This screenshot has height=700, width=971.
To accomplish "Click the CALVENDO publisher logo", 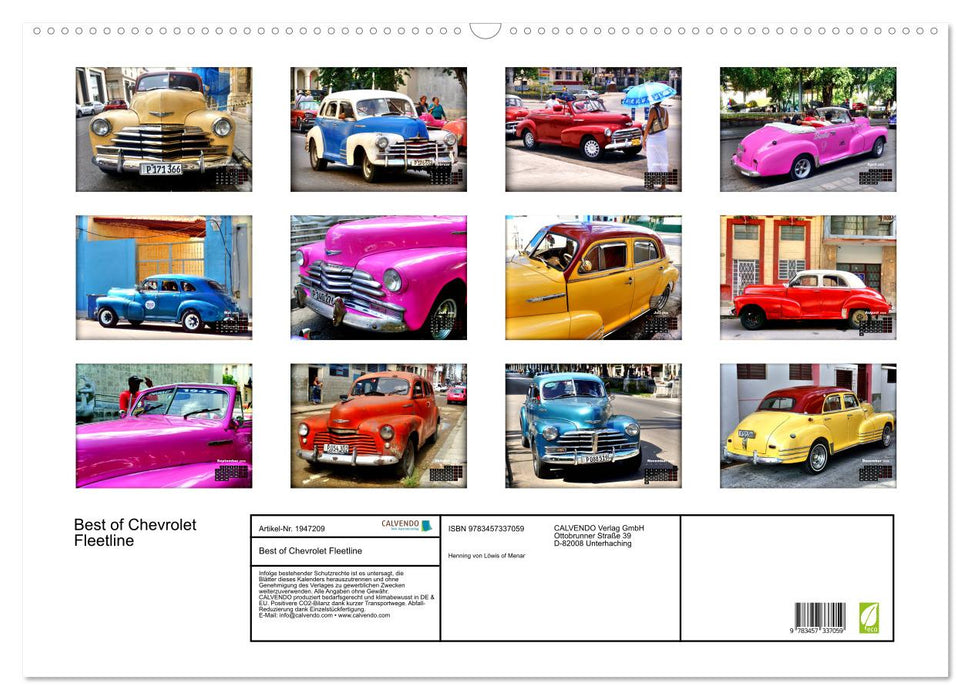I will [398, 524].
